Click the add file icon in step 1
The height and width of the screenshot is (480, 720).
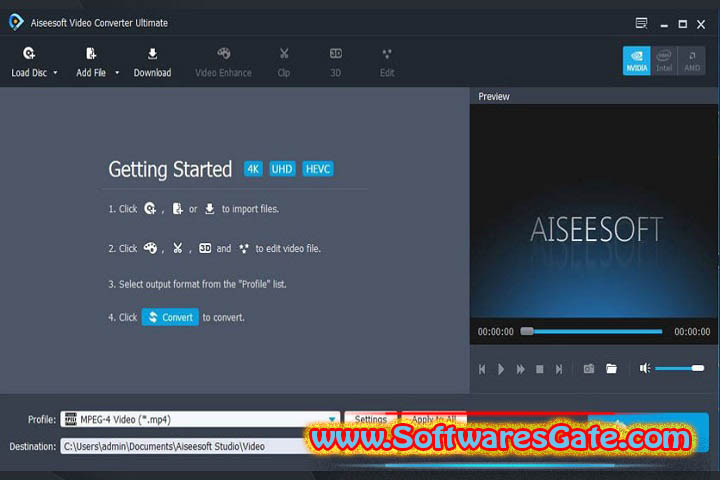(x=177, y=209)
